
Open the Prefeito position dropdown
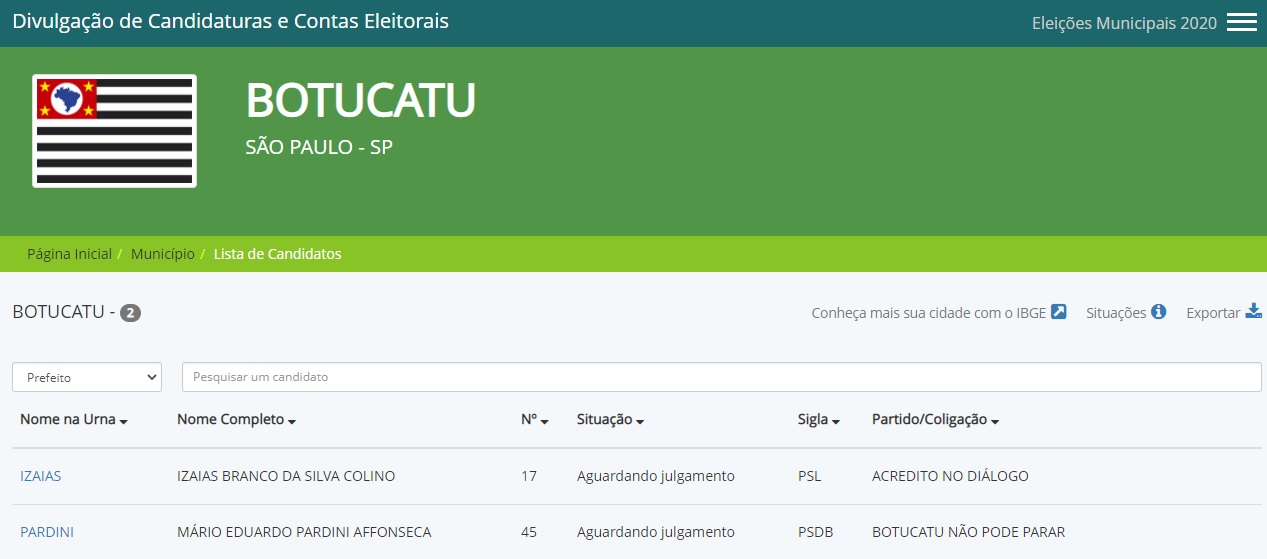[x=87, y=377]
